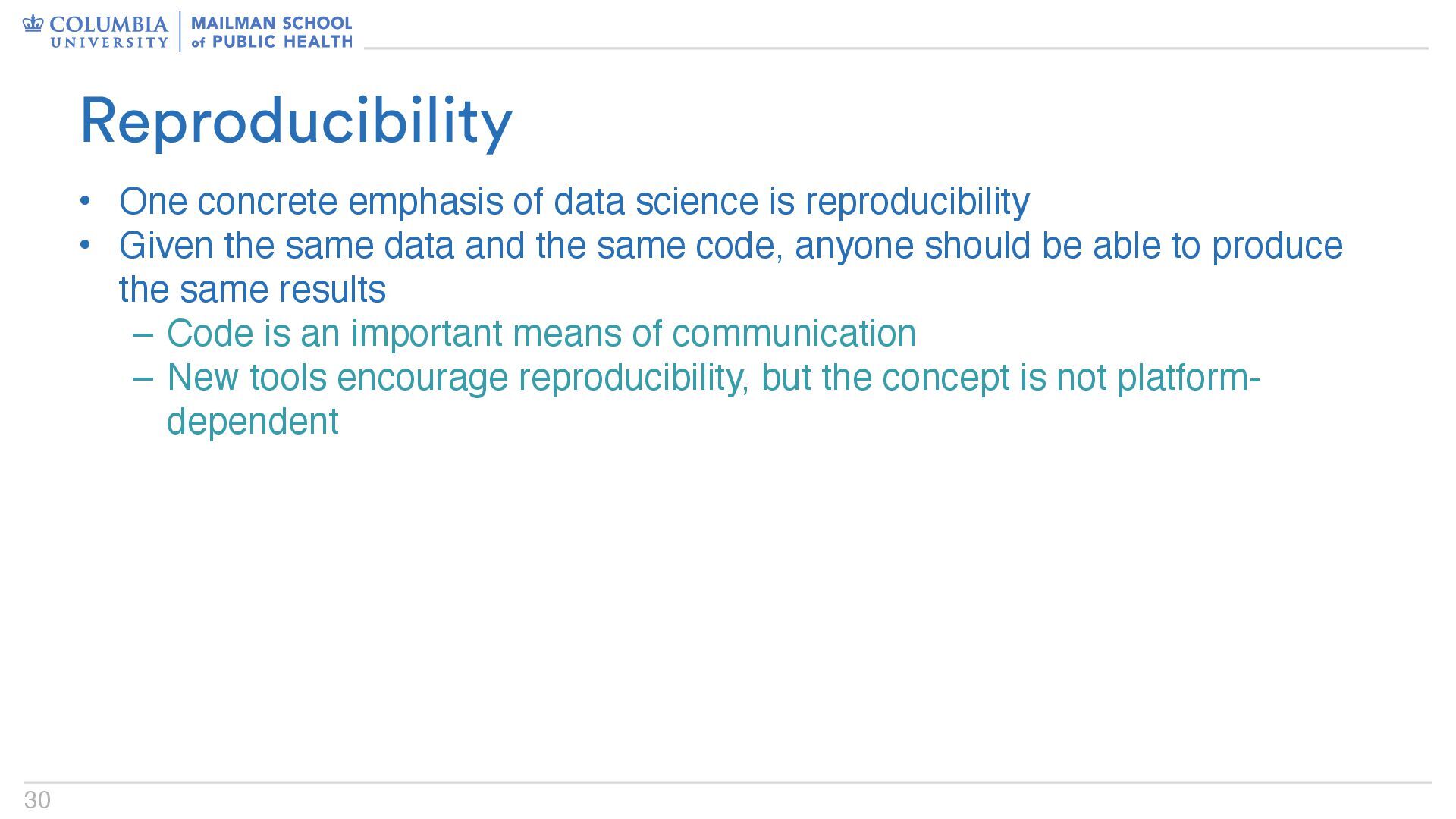Screen dimensions: 1456x819
Task: Click the first bullet point dot marker
Action: tap(85, 202)
